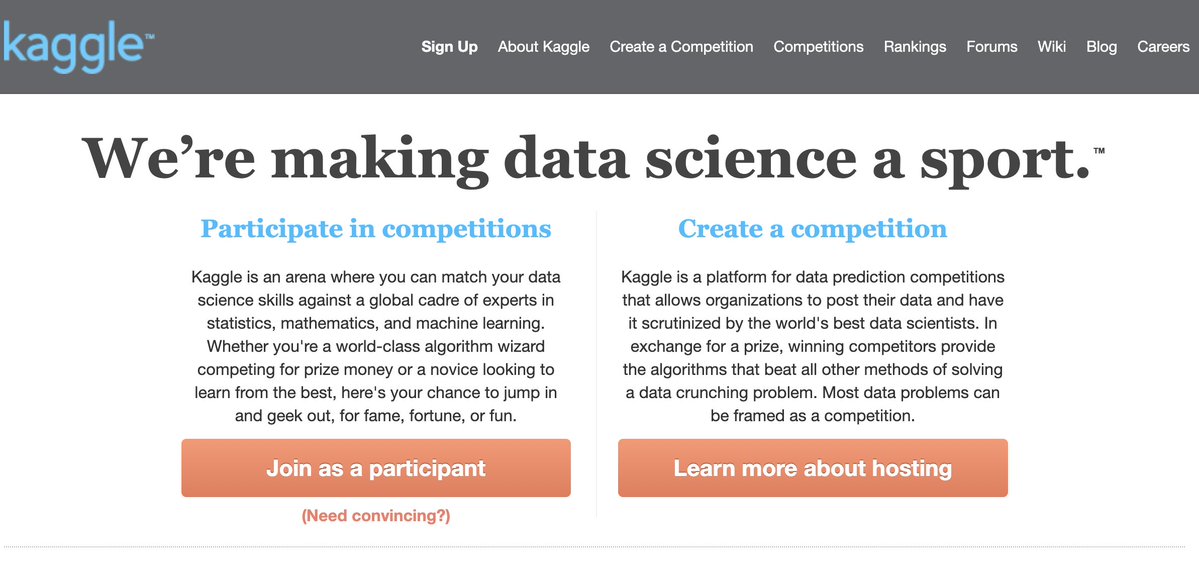
Task: Click the trademark symbol after 'sport.'
Action: coord(1099,150)
